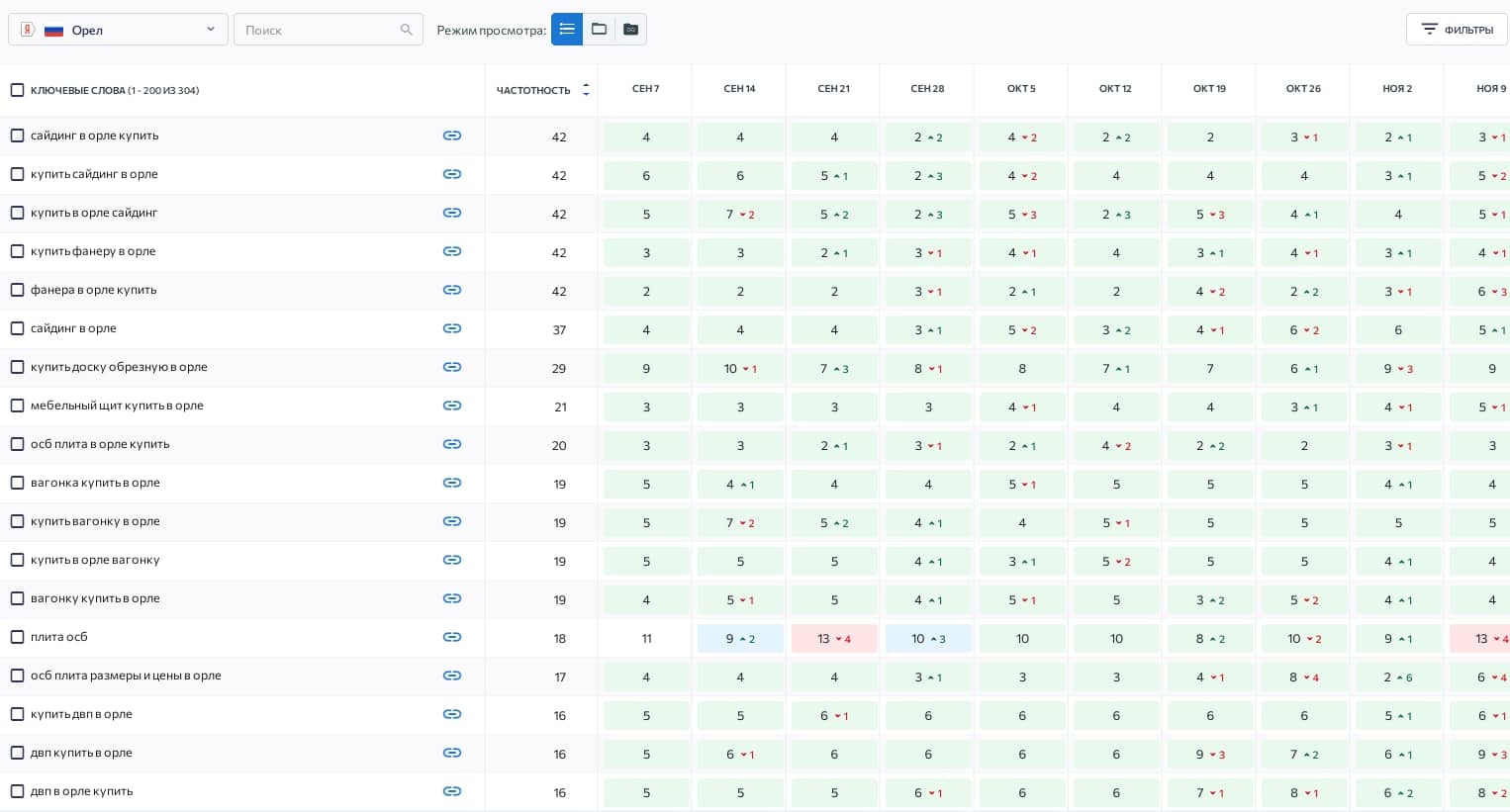Image resolution: width=1510 pixels, height=812 pixels.
Task: Click red cell 13 in СЕН 21 column
Action: [834, 638]
